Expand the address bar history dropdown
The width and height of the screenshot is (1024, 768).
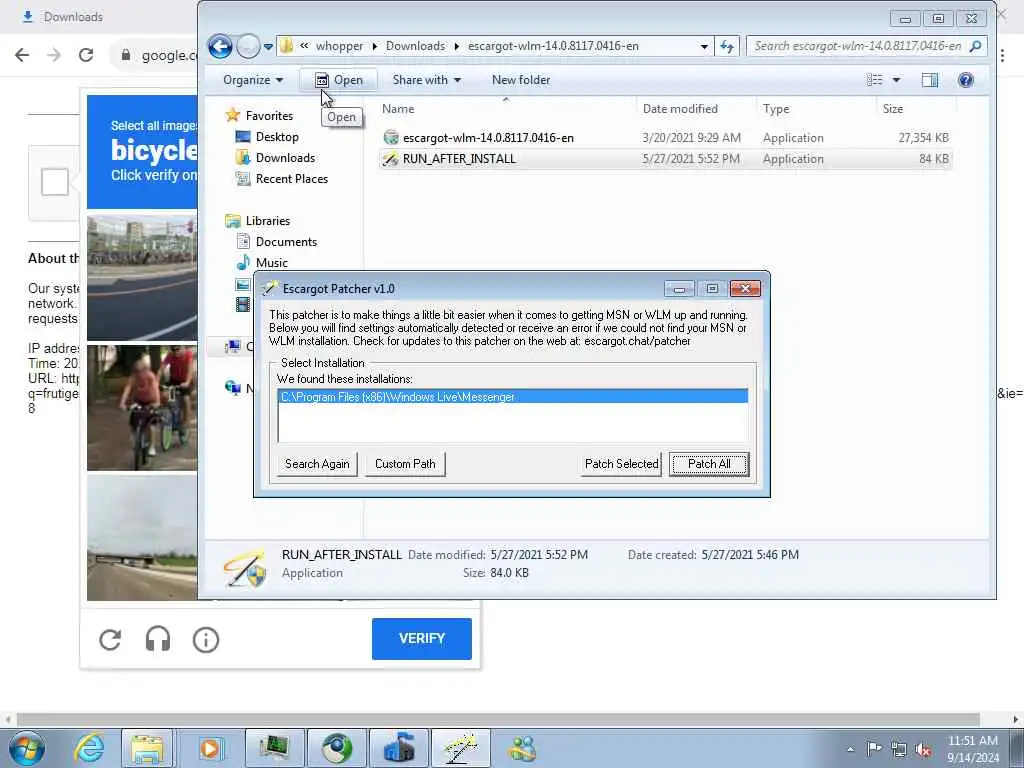(x=703, y=46)
